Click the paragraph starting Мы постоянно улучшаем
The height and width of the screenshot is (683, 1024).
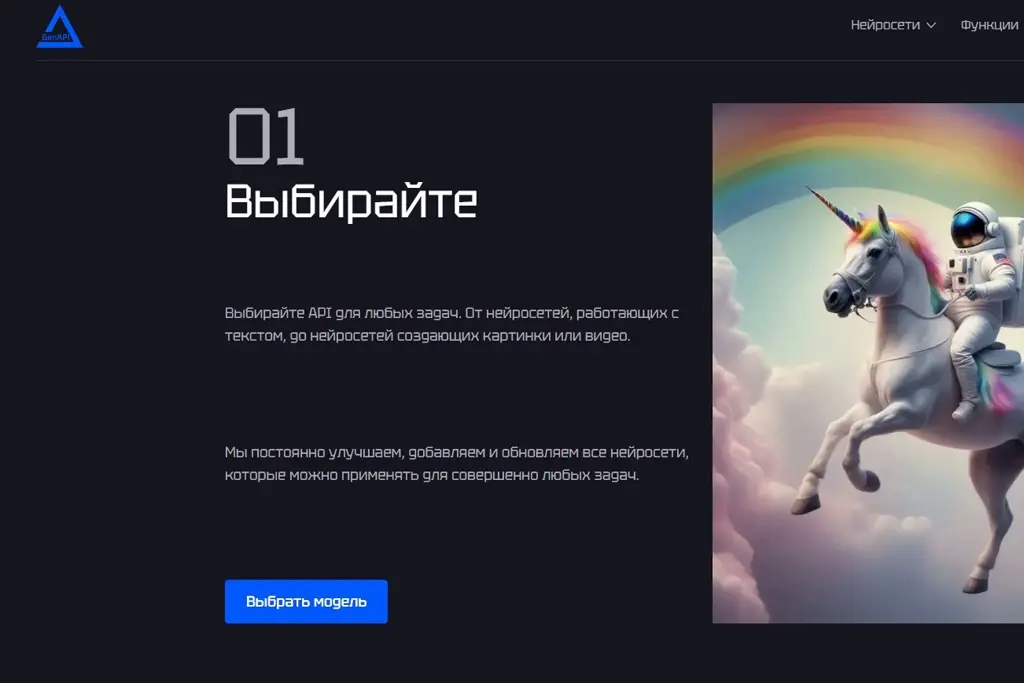[456, 464]
